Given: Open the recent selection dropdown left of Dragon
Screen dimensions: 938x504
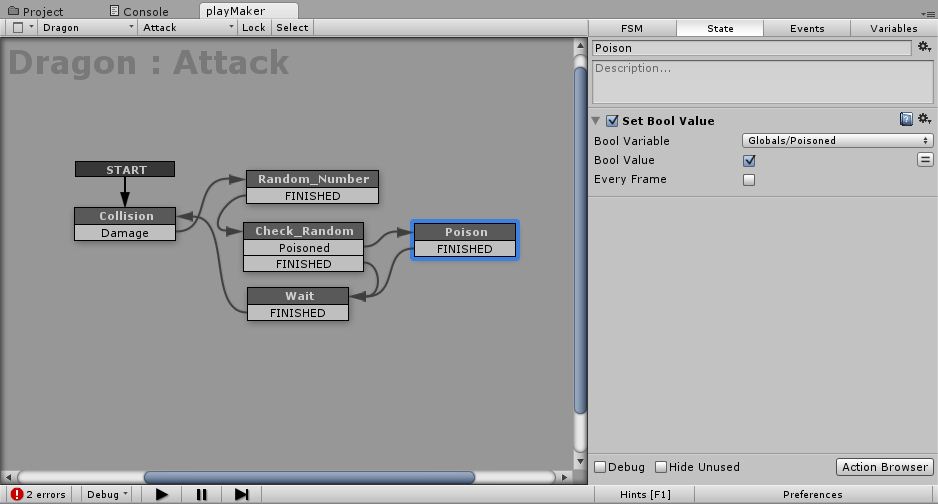Looking at the screenshot, I should pyautogui.click(x=23, y=28).
